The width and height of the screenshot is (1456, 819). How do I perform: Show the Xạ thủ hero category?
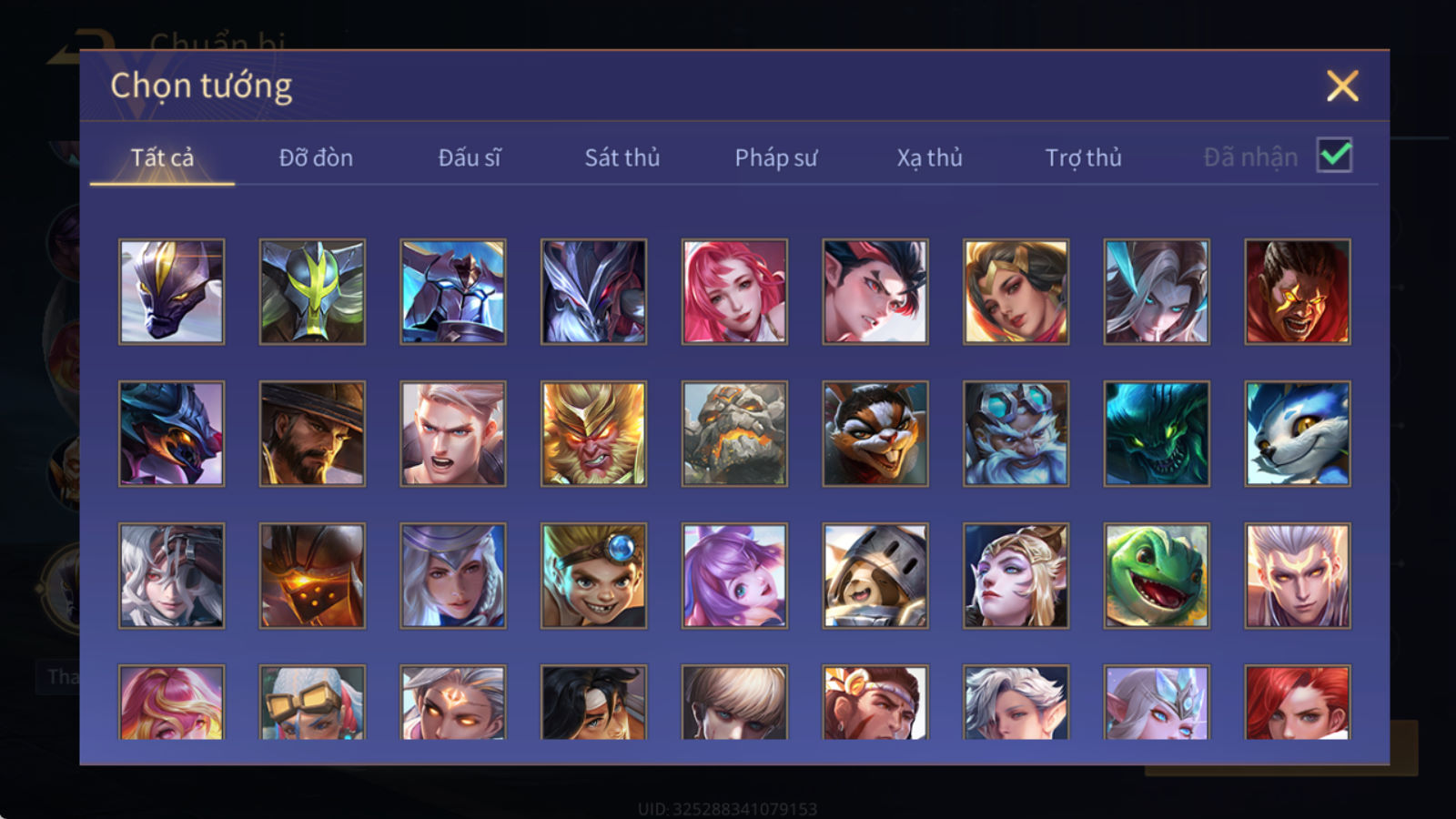click(x=929, y=157)
